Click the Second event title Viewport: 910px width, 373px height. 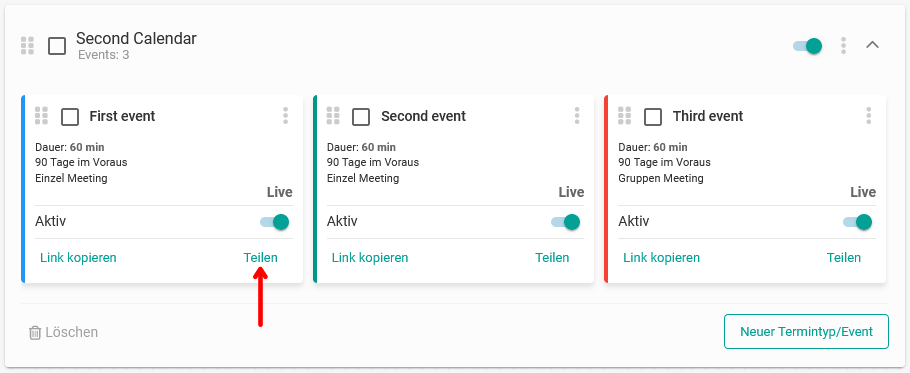click(x=424, y=116)
